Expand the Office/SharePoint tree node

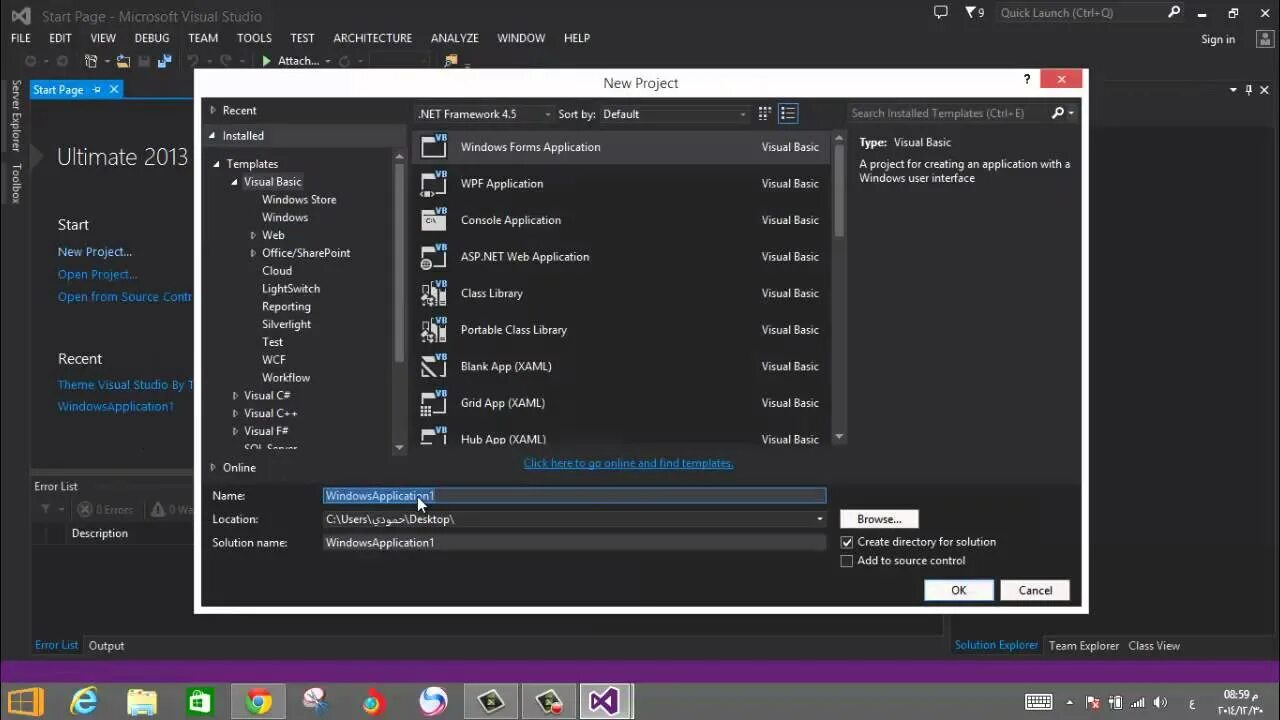253,254
